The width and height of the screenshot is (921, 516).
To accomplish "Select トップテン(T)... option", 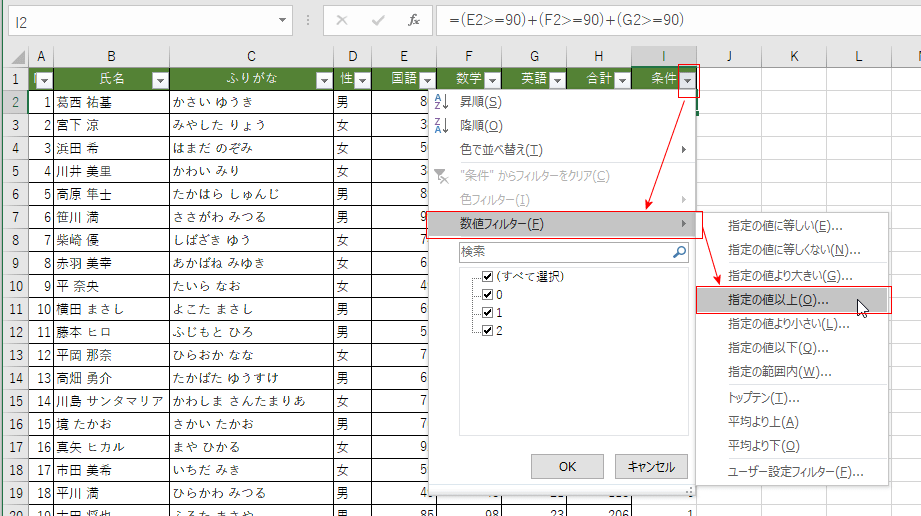I will [x=792, y=398].
